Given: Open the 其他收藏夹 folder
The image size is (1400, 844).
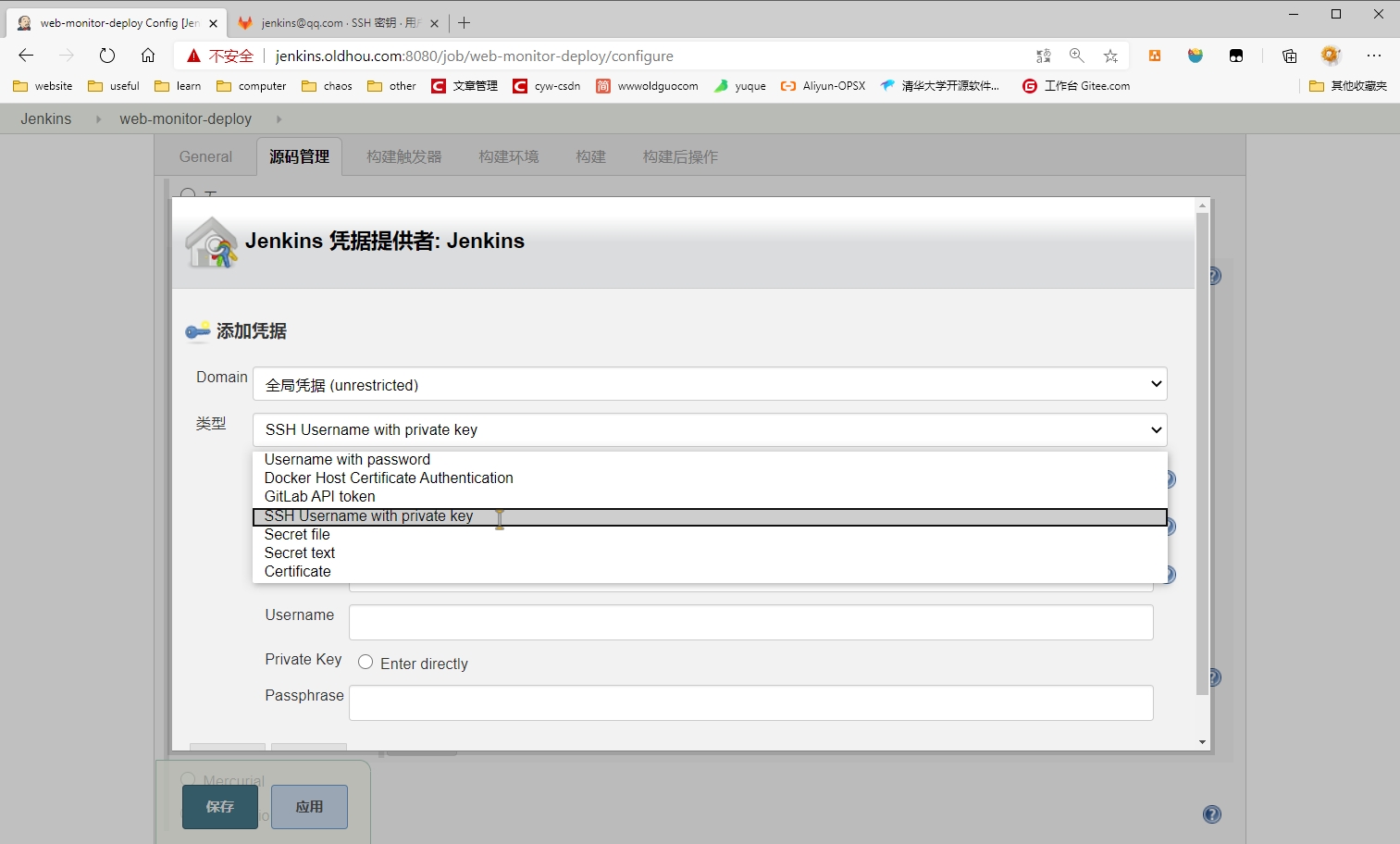Looking at the screenshot, I should pos(1348,86).
